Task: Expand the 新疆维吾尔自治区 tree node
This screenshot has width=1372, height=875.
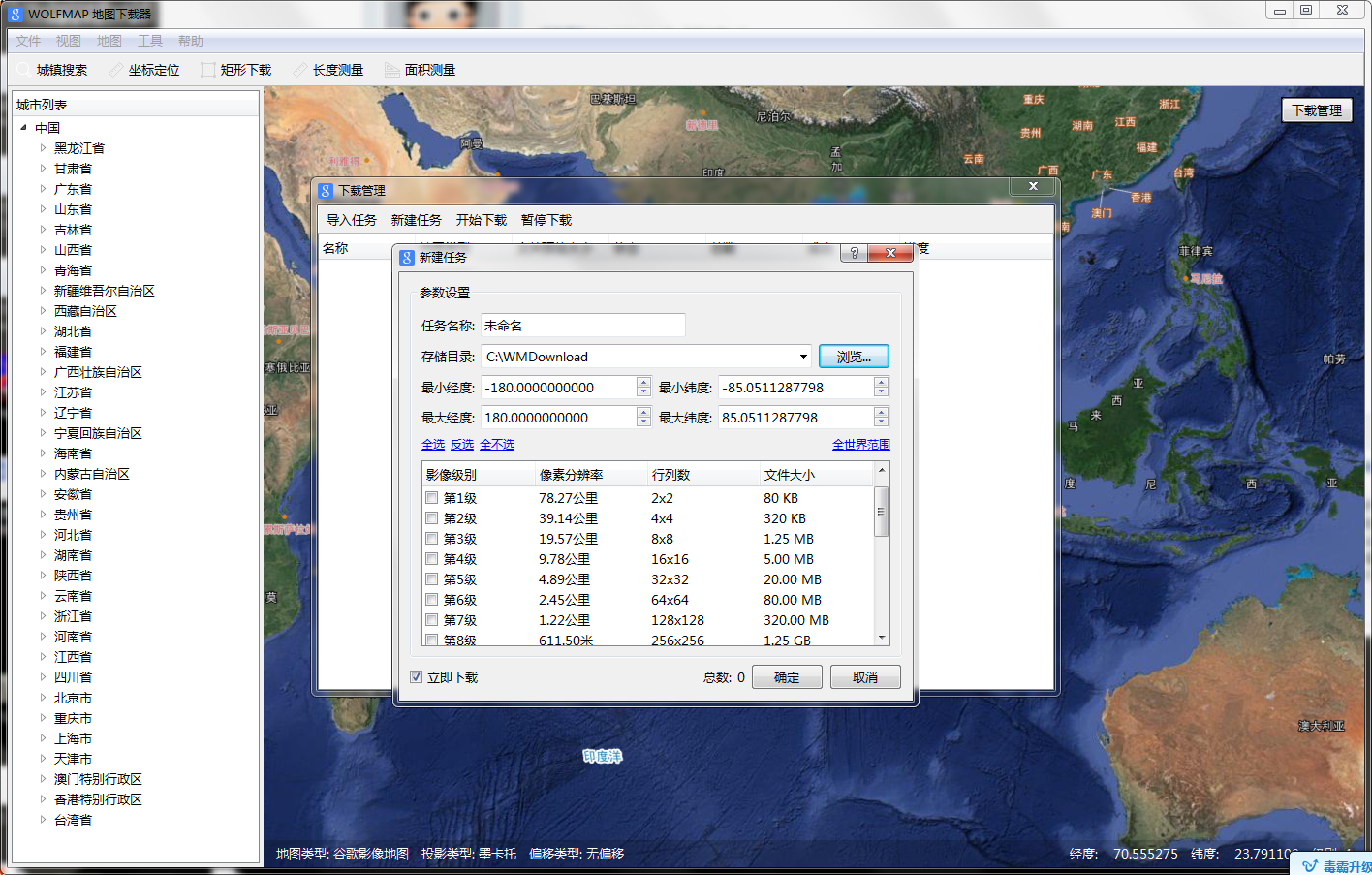Action: coord(43,291)
